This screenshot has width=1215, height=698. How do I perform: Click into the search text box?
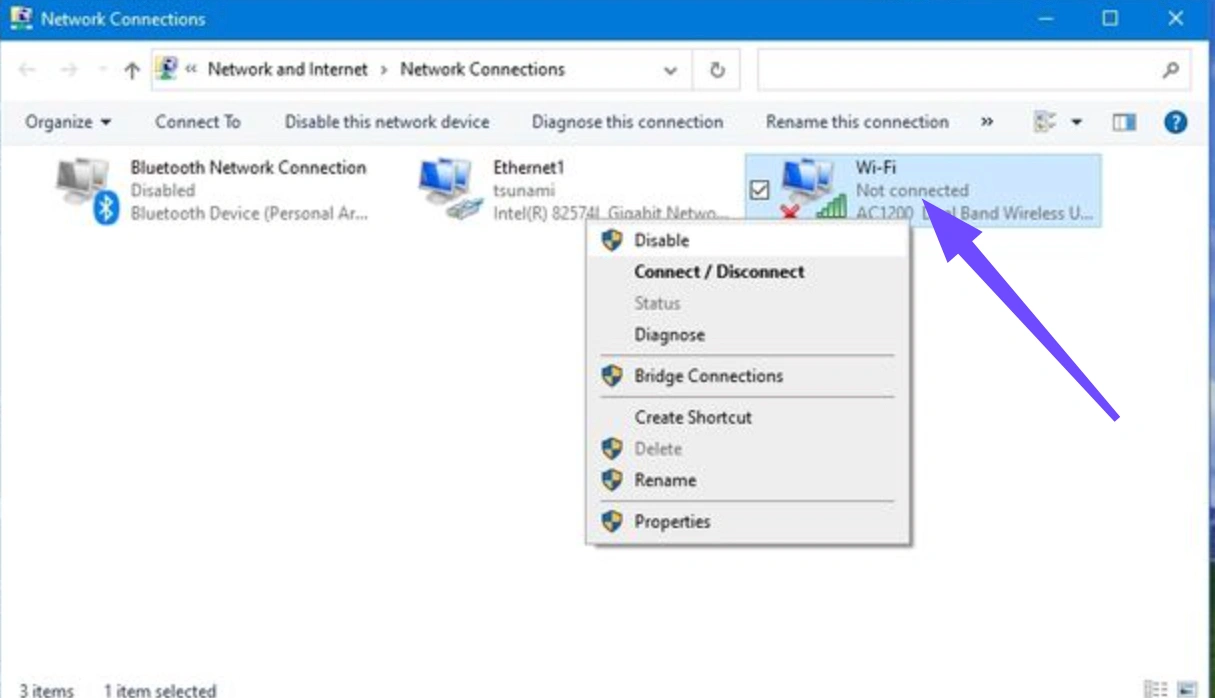pyautogui.click(x=955, y=70)
